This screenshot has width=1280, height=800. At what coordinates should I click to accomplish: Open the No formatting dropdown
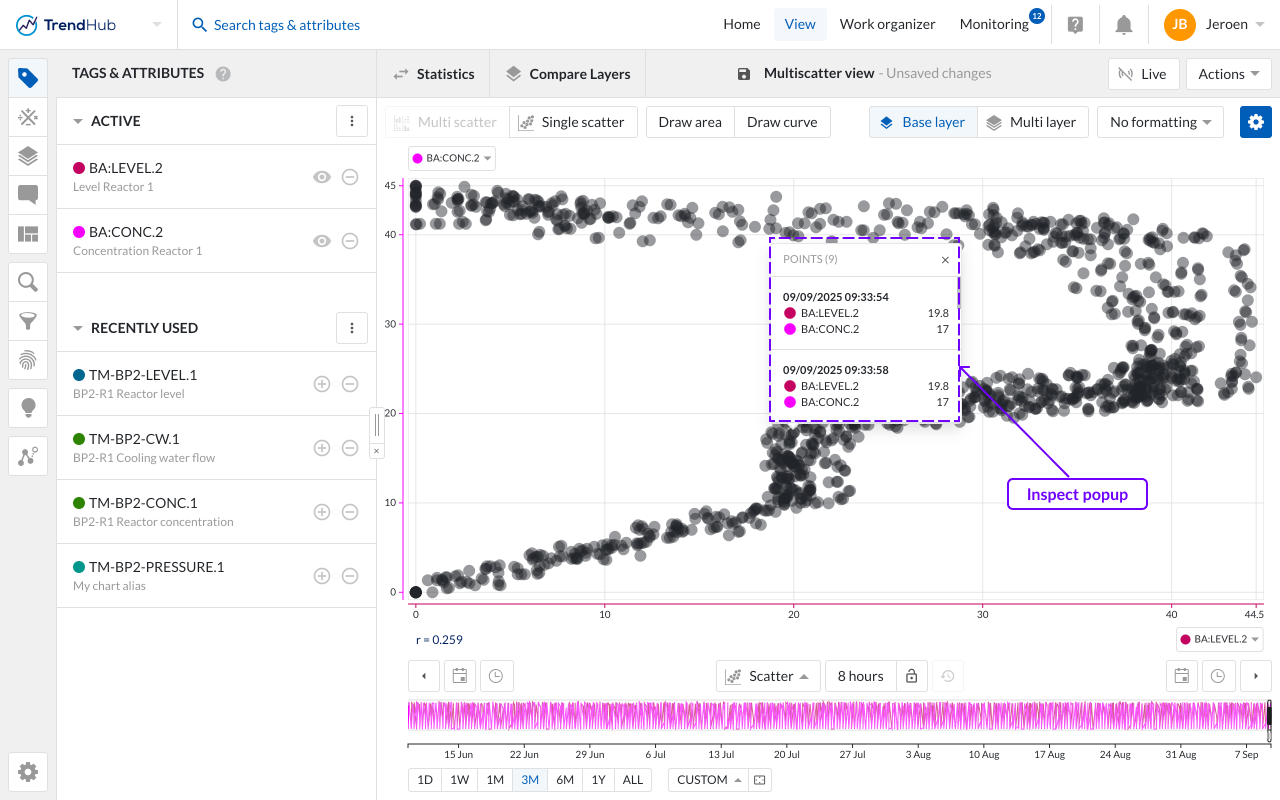click(x=1160, y=121)
